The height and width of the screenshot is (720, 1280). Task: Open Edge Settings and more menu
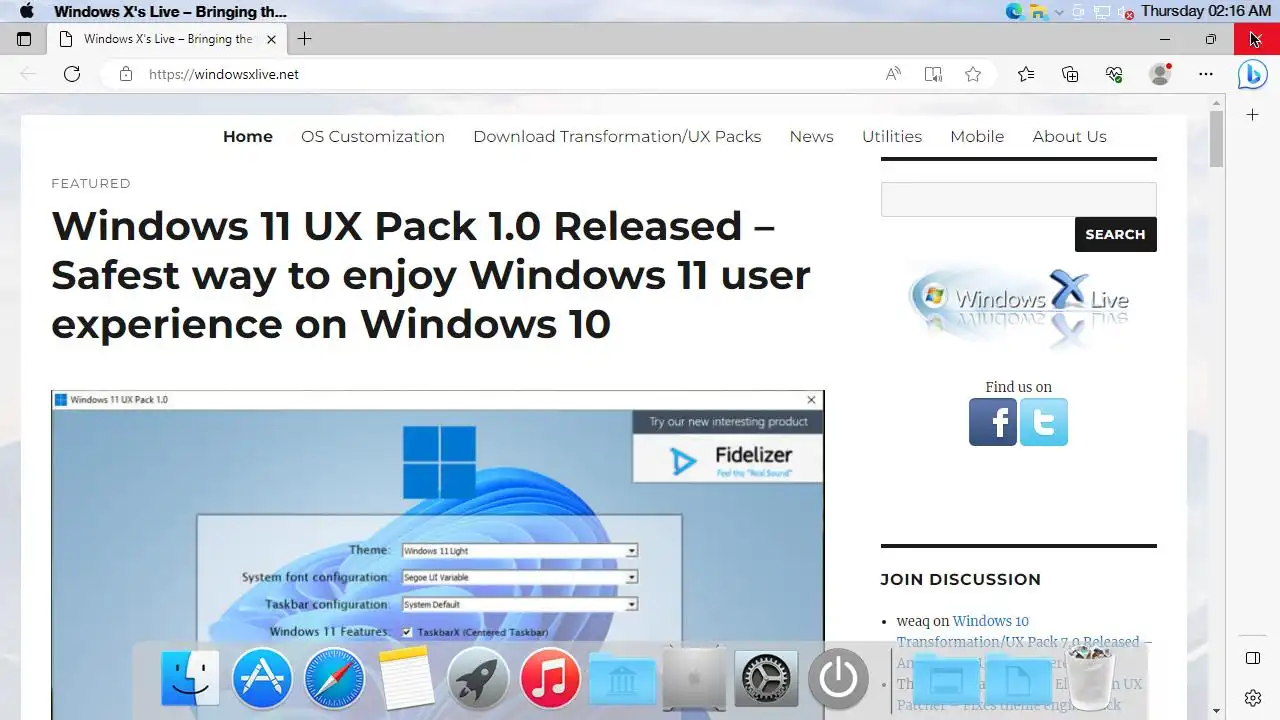[1206, 74]
